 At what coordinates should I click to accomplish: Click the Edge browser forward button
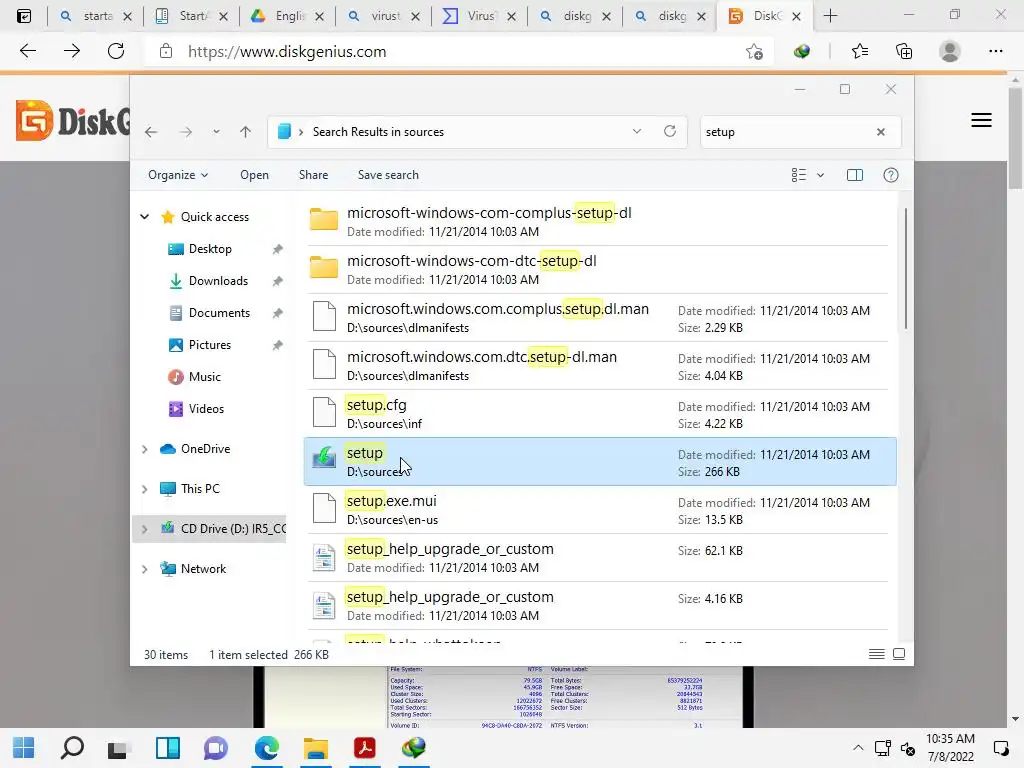[72, 51]
